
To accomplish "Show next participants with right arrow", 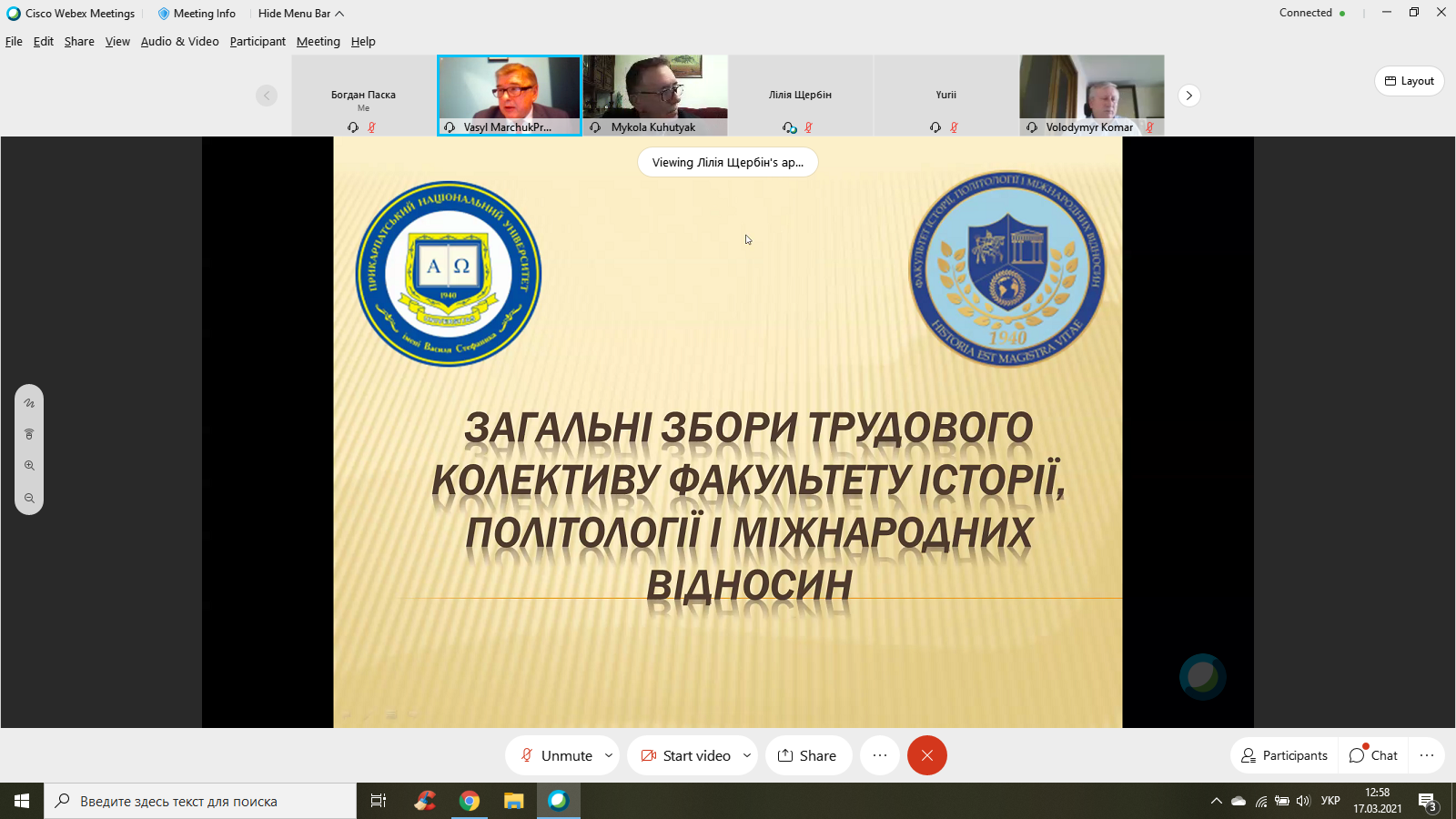I will tap(1188, 96).
